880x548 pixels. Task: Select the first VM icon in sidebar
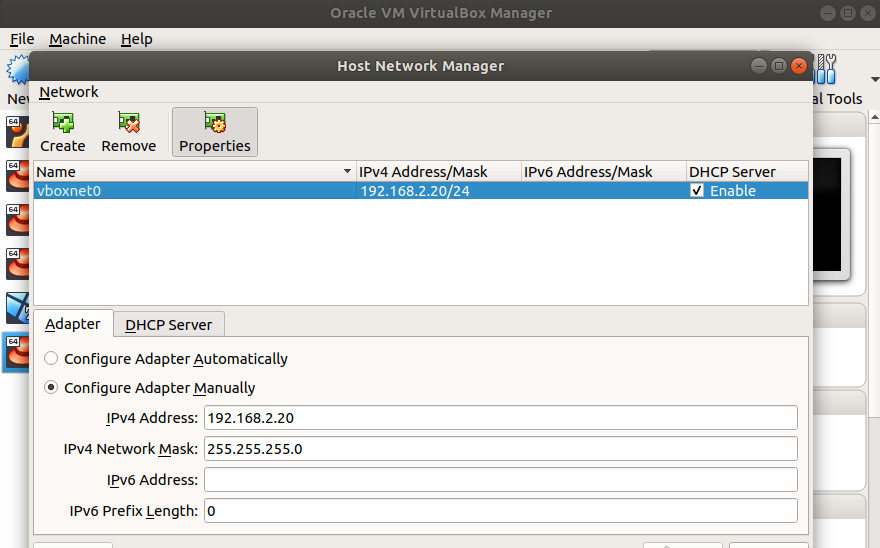(16, 130)
